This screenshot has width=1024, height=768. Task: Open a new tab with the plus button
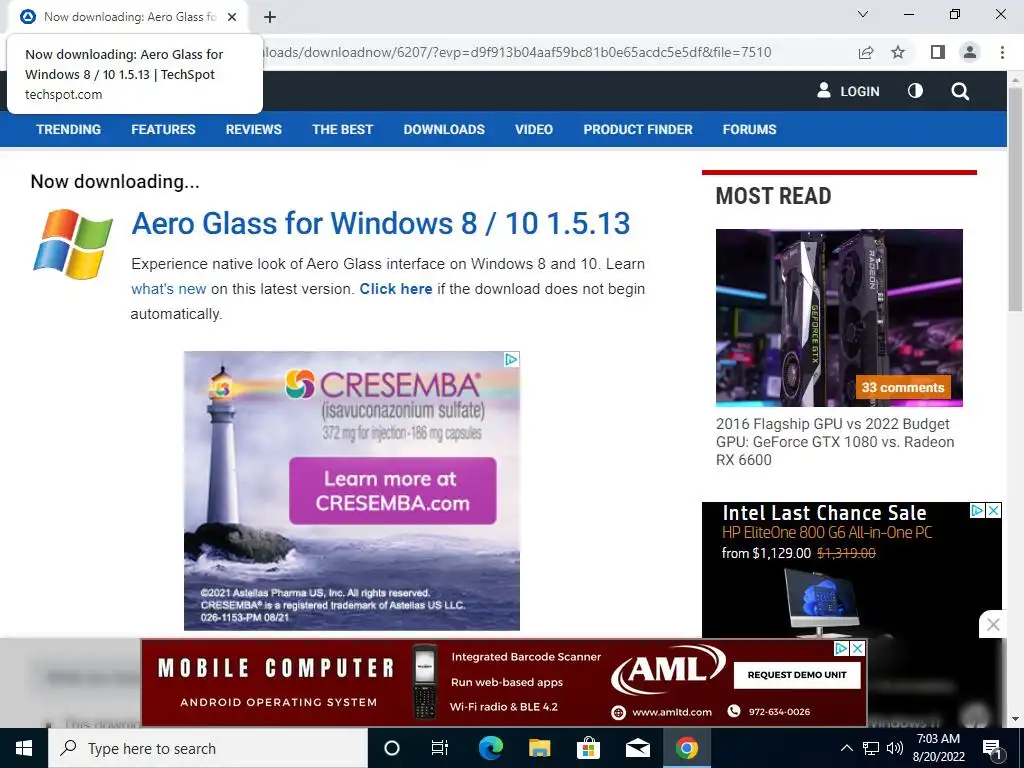[270, 17]
